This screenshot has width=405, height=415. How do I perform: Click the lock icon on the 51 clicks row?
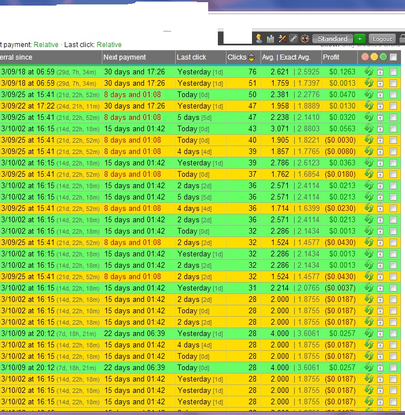[380, 83]
